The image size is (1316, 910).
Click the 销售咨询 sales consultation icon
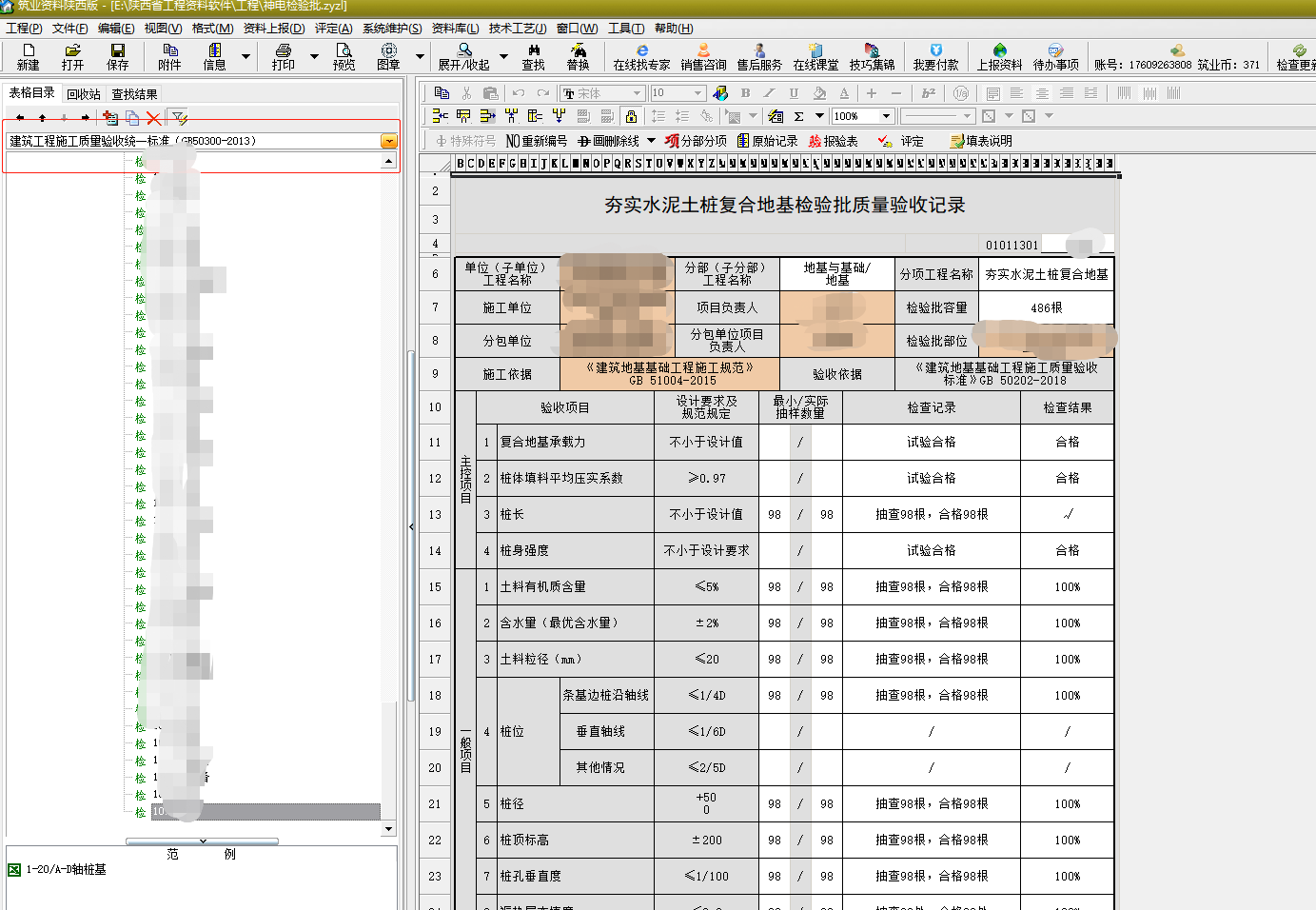pos(703,56)
